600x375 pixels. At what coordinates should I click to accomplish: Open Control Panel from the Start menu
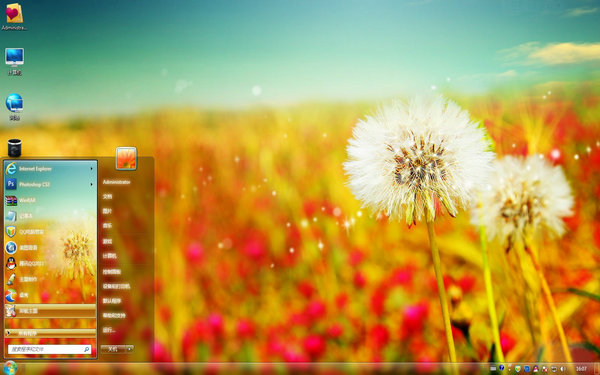pyautogui.click(x=111, y=272)
